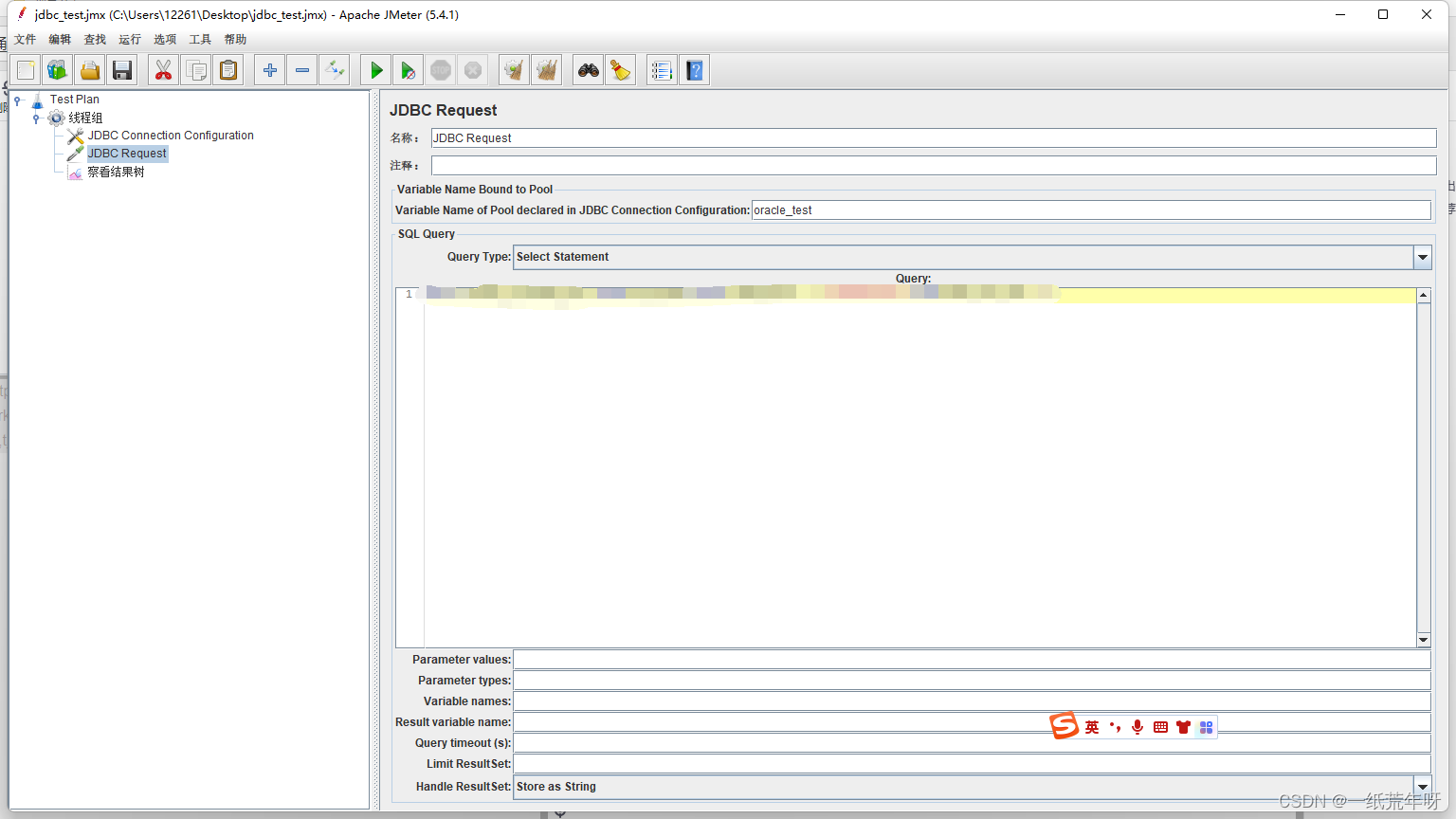Select 线程组 node in the tree
1456x819 pixels.
tap(85, 118)
